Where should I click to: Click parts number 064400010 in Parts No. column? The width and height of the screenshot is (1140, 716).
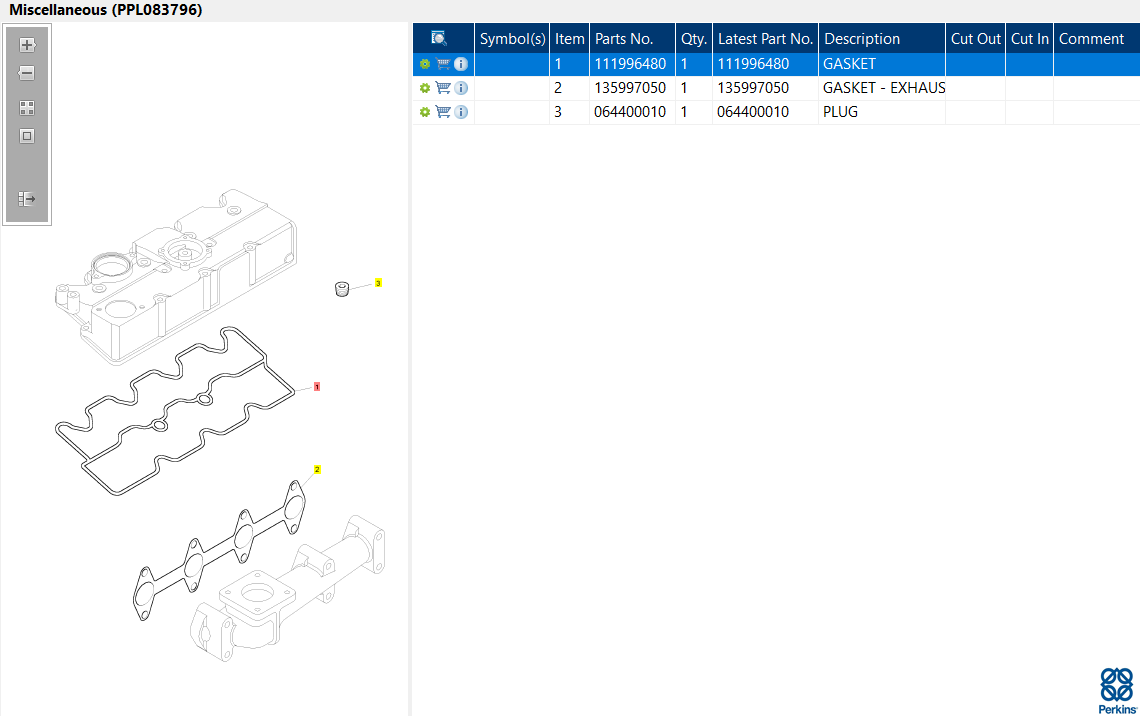click(x=630, y=112)
